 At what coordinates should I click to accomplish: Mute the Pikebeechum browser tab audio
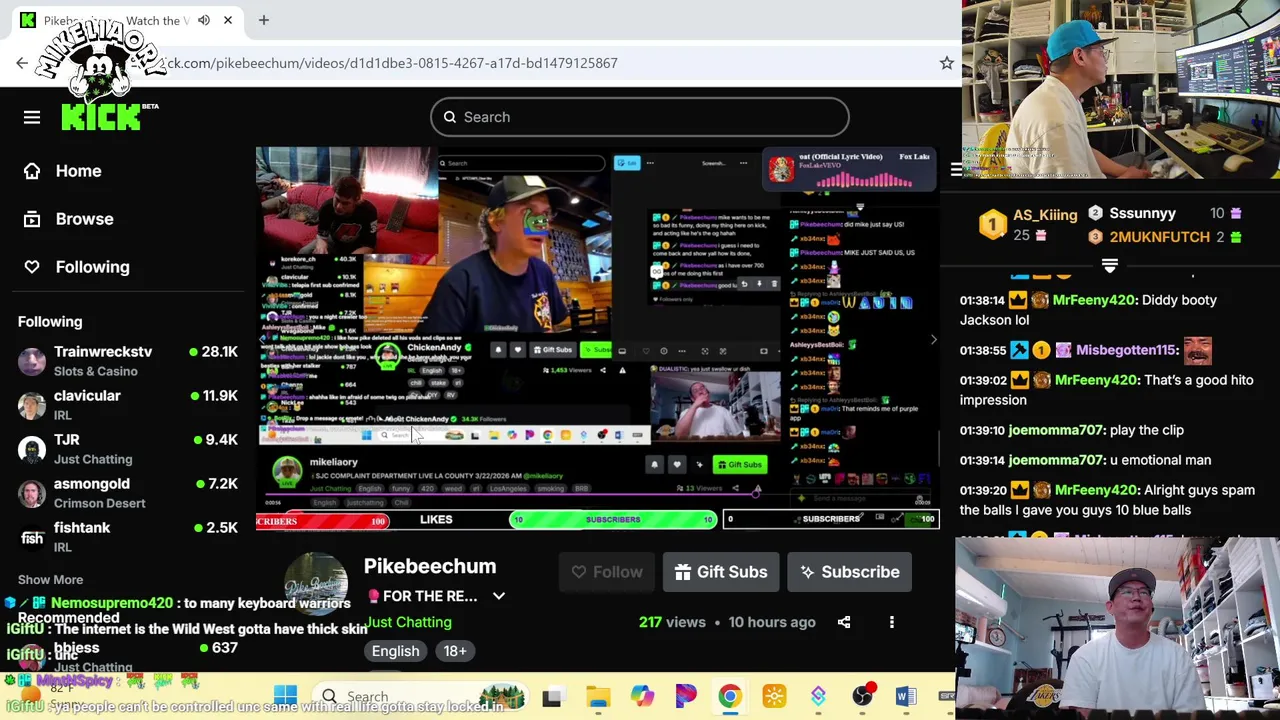[x=204, y=20]
